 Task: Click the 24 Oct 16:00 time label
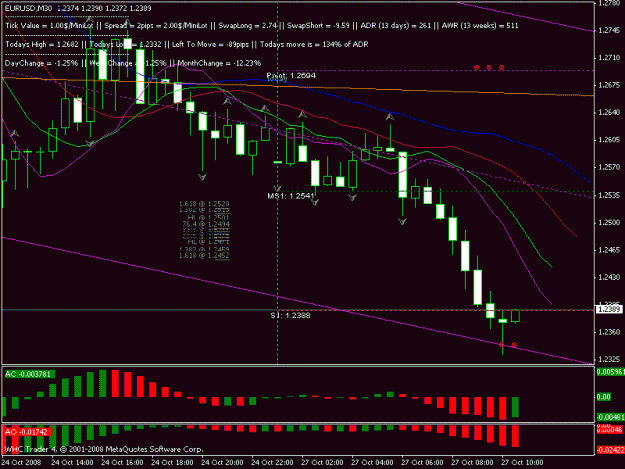122,463
